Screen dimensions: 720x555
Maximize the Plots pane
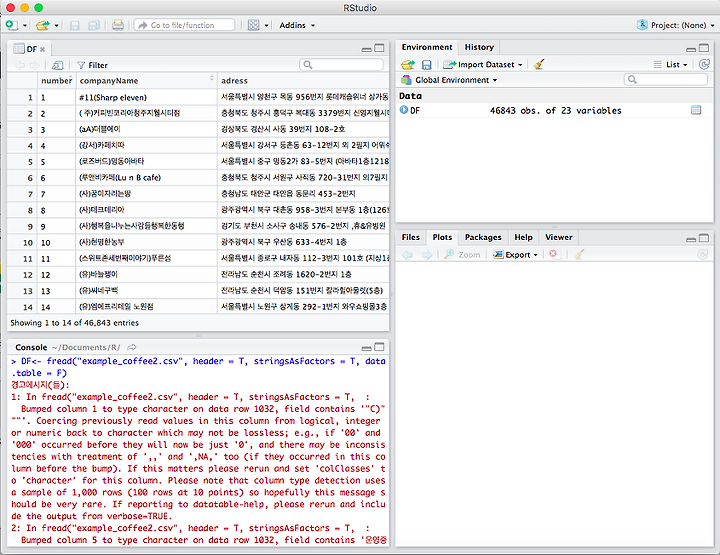[704, 238]
